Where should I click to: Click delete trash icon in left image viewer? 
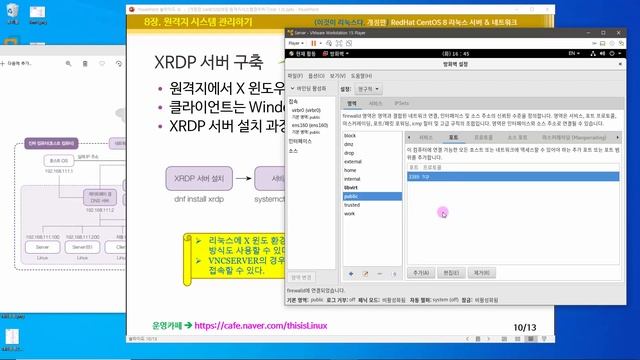click(x=85, y=64)
